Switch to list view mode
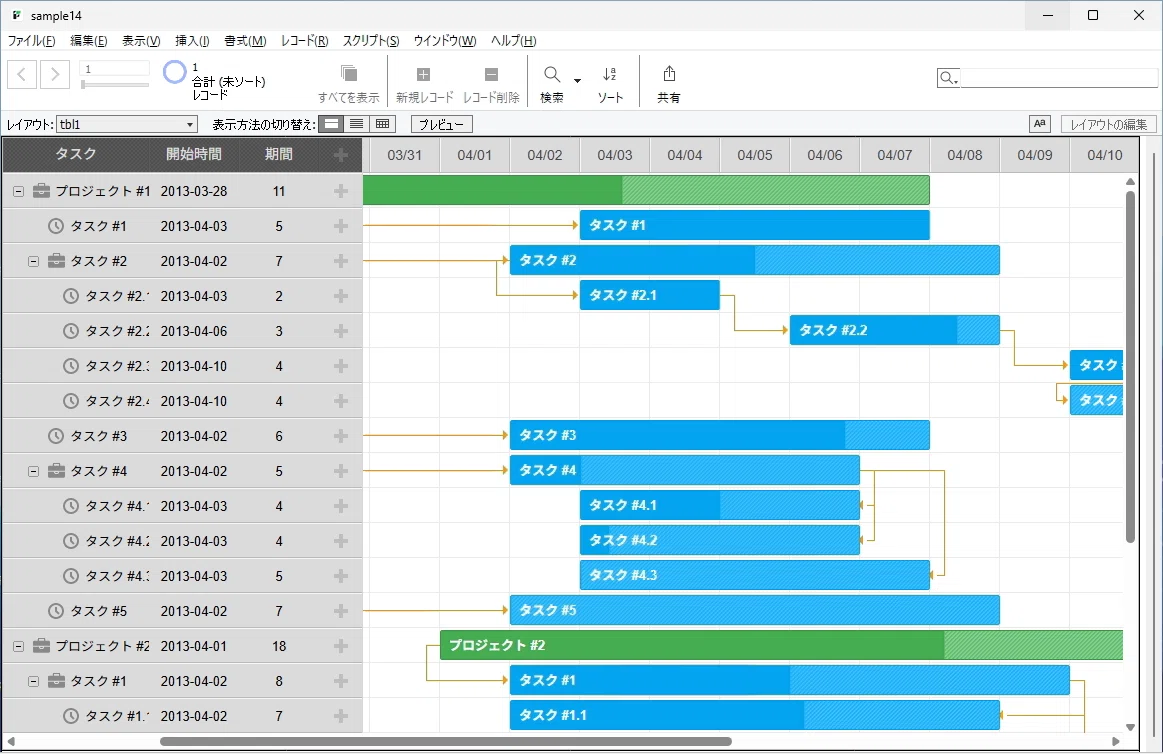Viewport: 1163px width, 754px height. tap(357, 124)
